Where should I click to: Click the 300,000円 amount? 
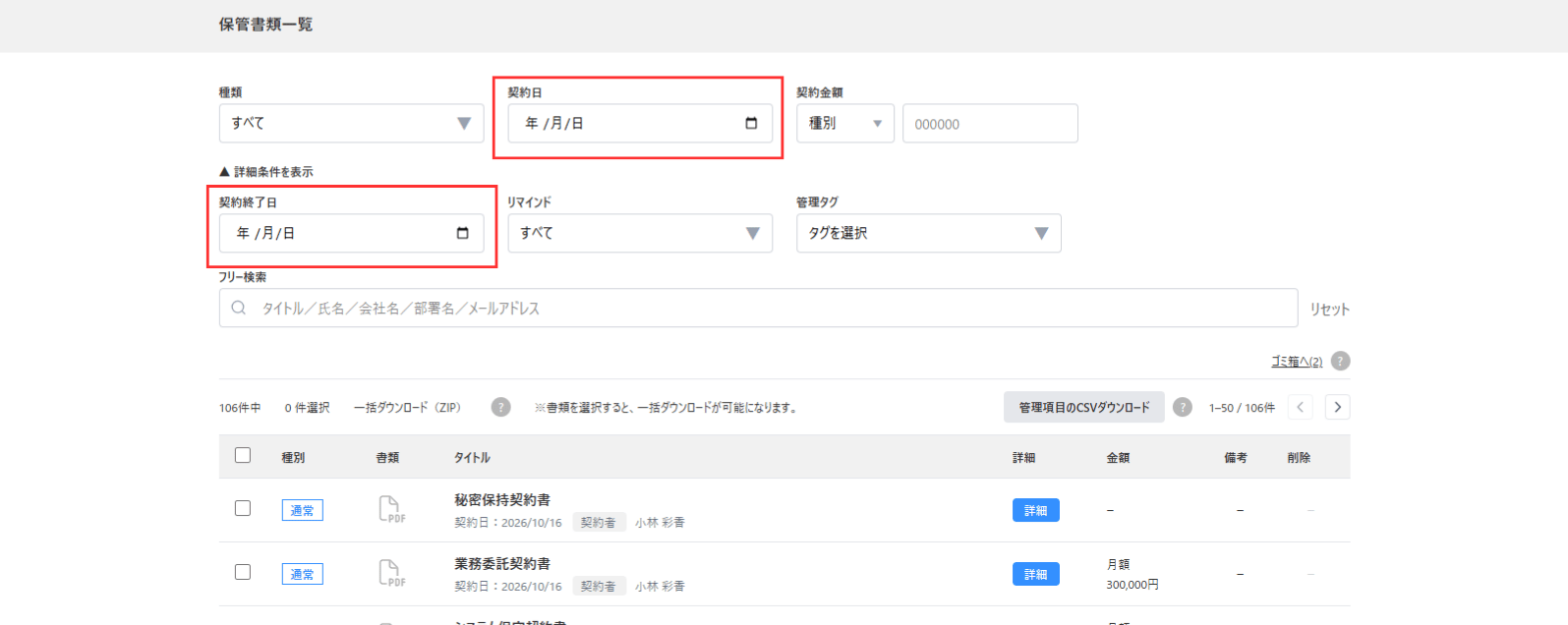click(x=1132, y=585)
